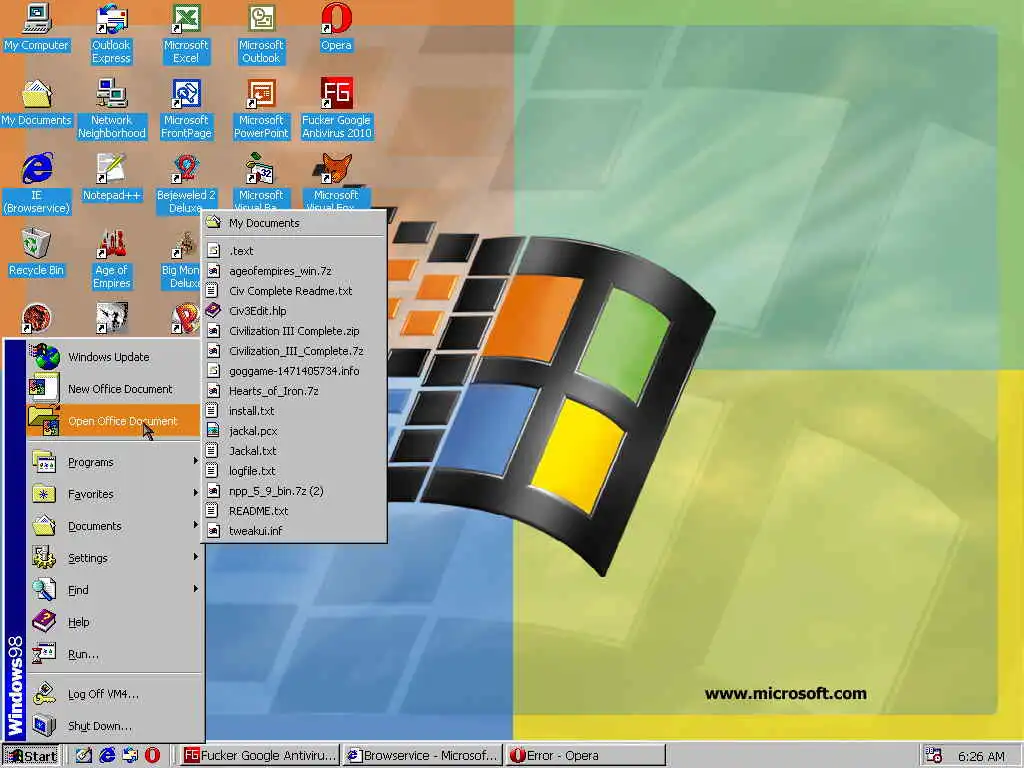This screenshot has height=768, width=1024.
Task: Open .text file in documents list
Action: [294, 251]
